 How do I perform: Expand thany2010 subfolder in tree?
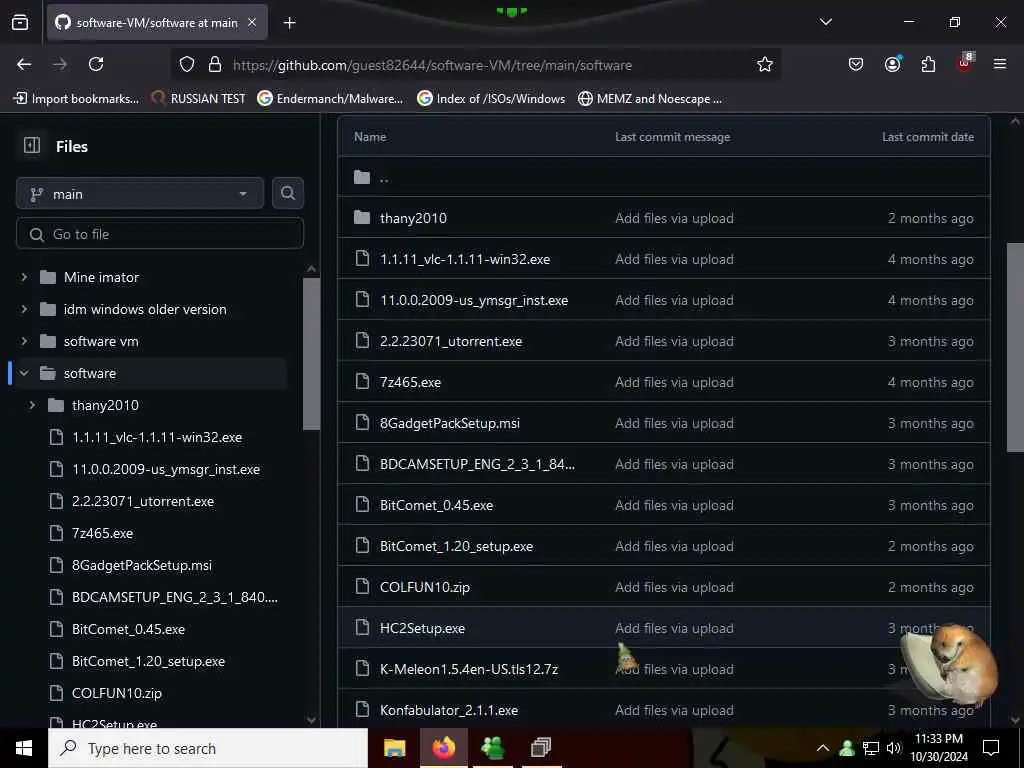[32, 405]
